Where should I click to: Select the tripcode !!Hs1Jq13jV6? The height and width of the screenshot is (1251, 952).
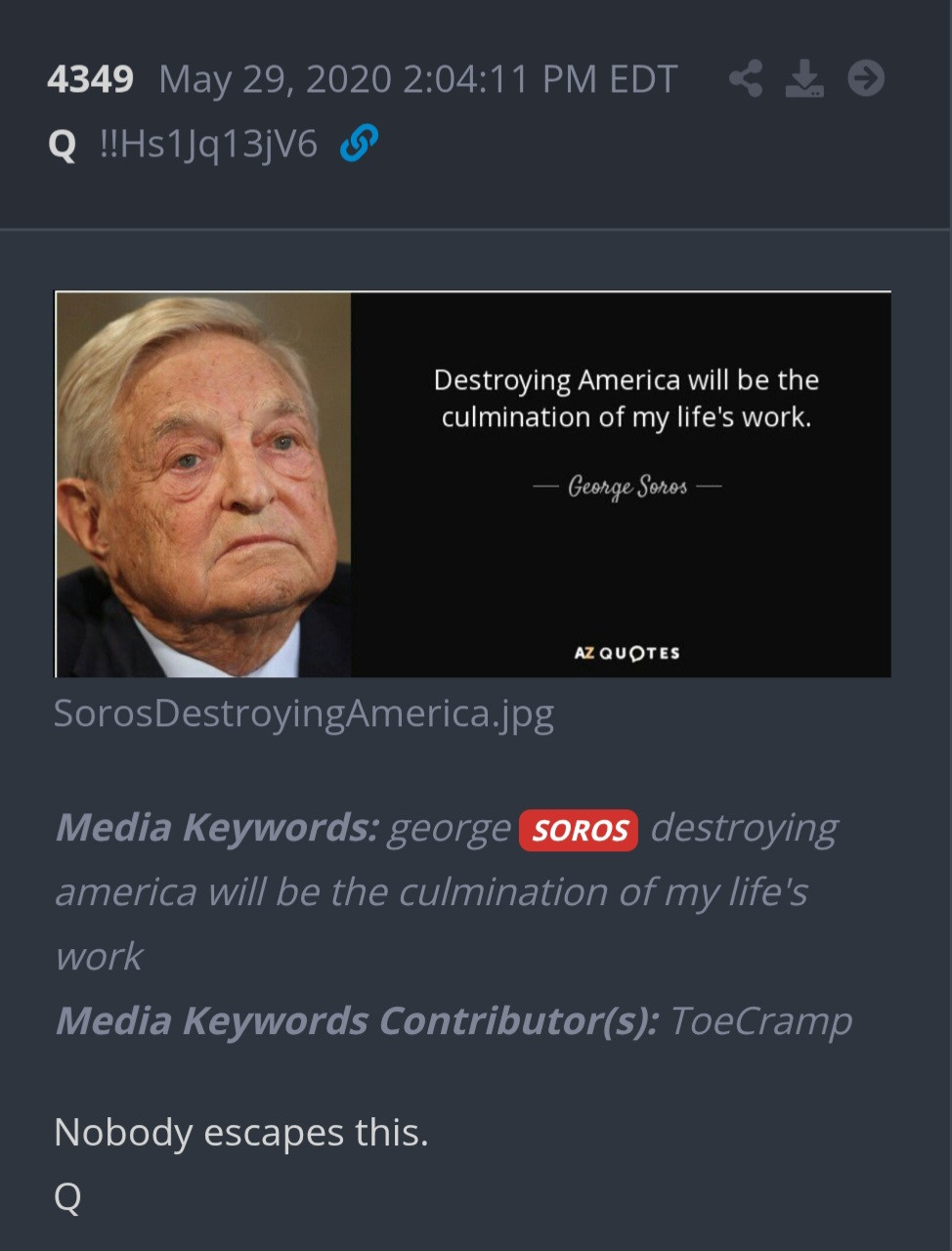pyautogui.click(x=209, y=145)
